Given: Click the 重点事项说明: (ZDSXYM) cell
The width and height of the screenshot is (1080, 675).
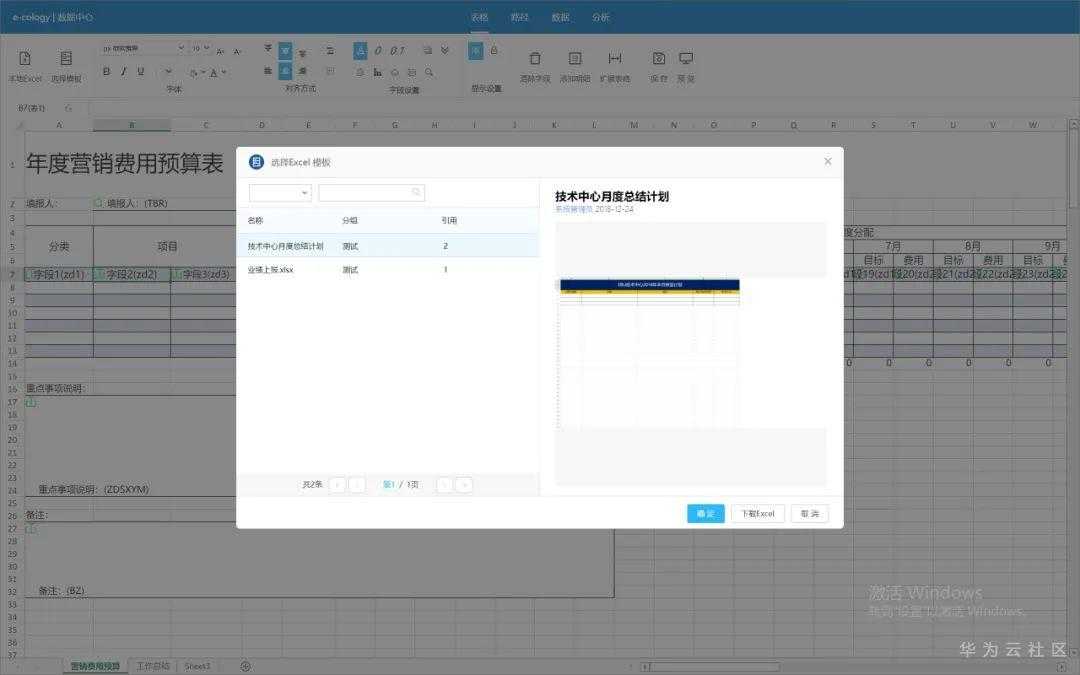Looking at the screenshot, I should click(94, 490).
